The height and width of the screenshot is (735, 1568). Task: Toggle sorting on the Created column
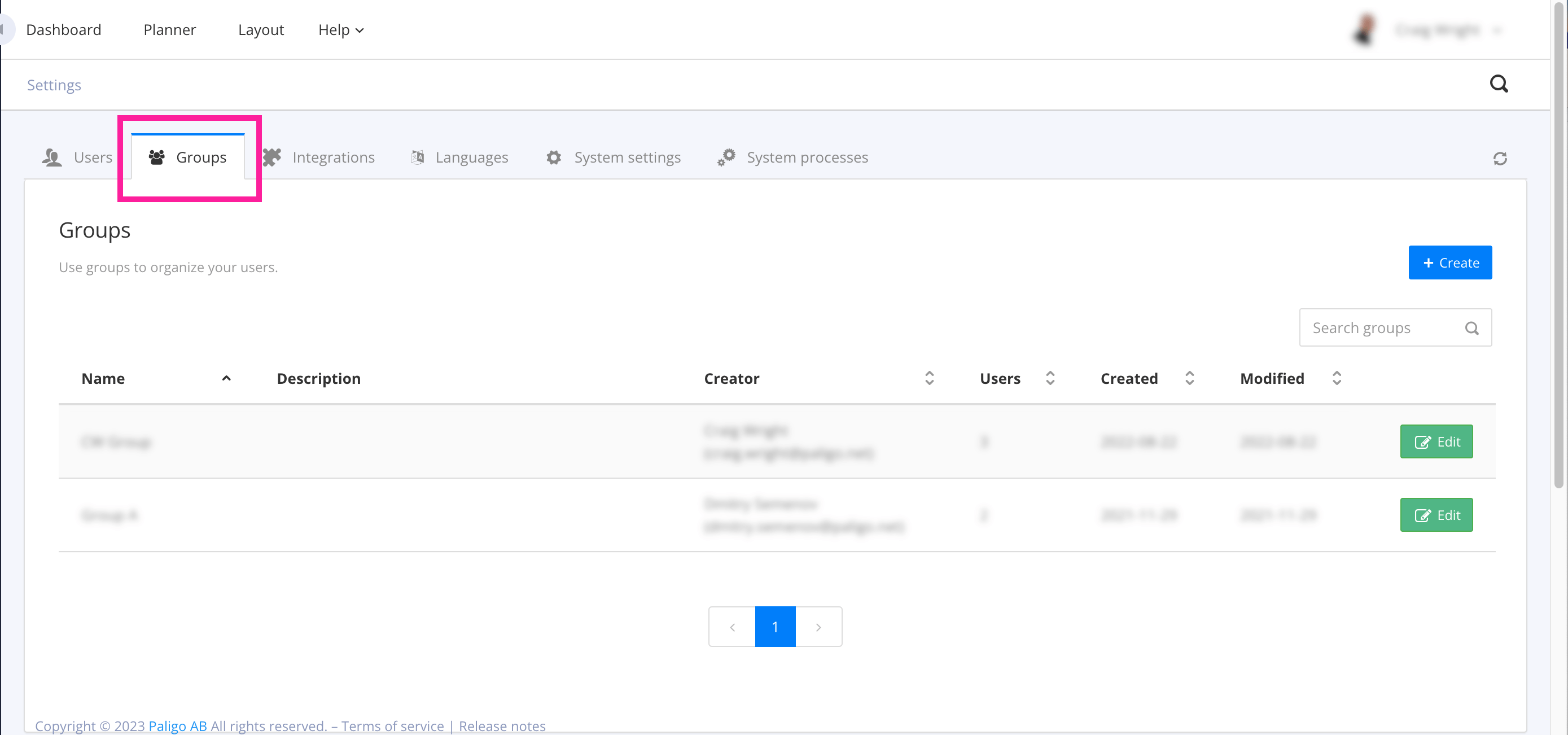pyautogui.click(x=1190, y=378)
